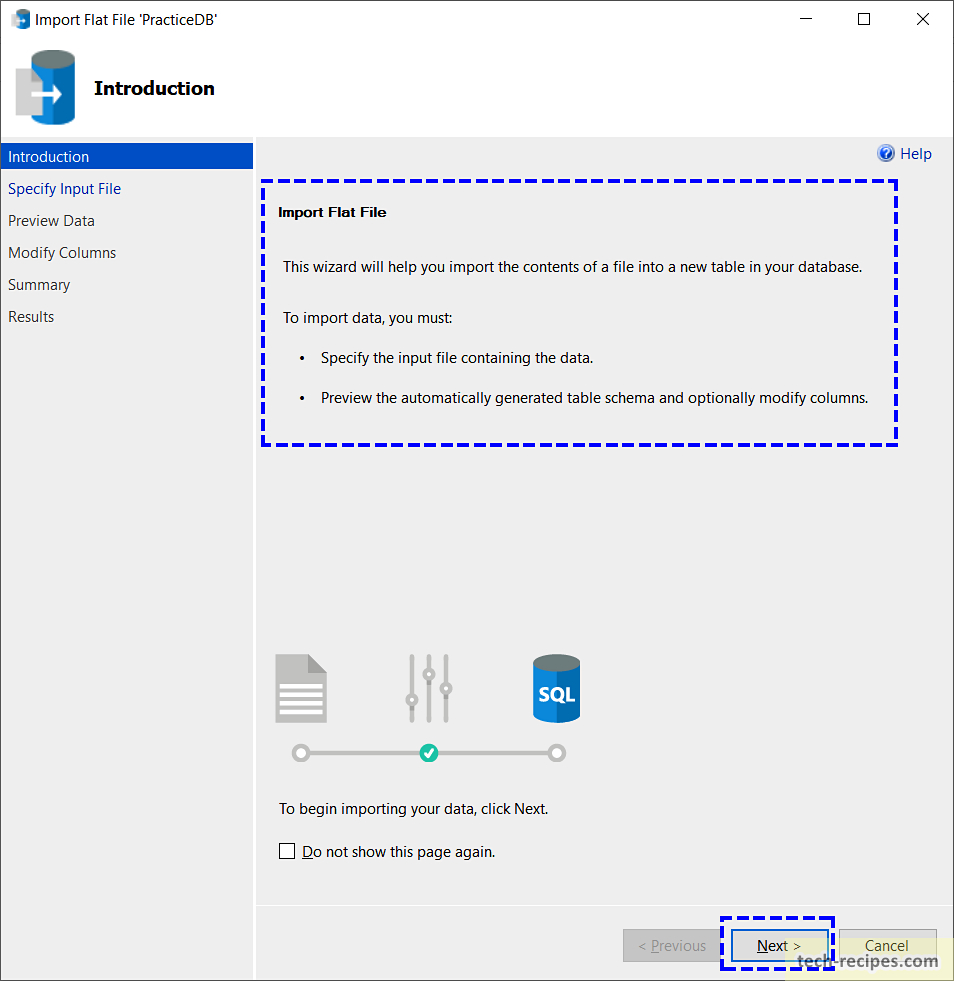Screen dimensions: 954x981
Task: Click the green checkmark progress step
Action: coord(429,753)
